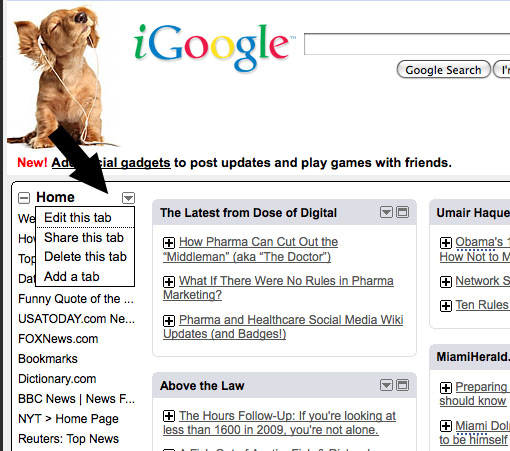This screenshot has height=451, width=510.
Task: Expand Obama's article plus icon
Action: pos(446,243)
